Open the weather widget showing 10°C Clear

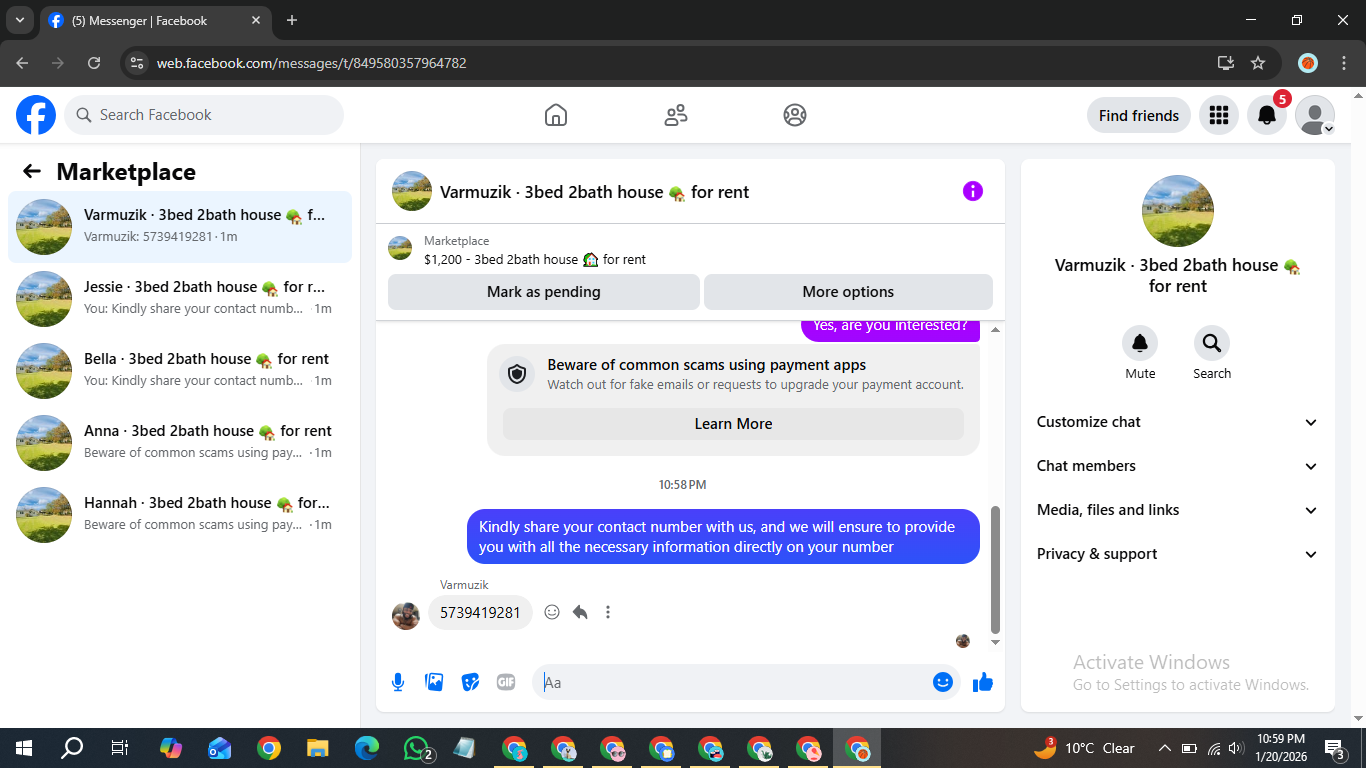point(1085,748)
